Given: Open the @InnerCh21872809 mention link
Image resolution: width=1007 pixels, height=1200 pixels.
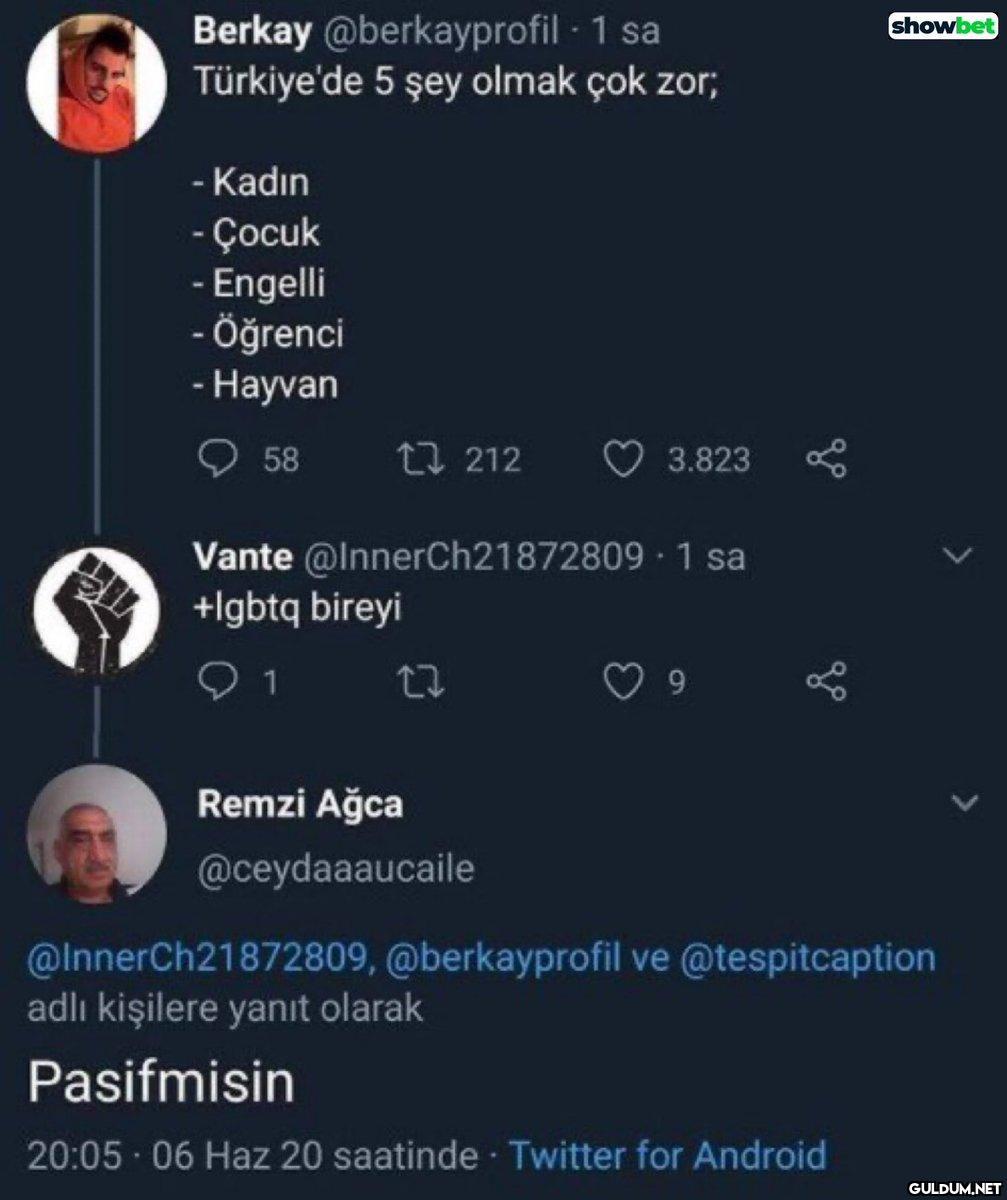Looking at the screenshot, I should (x=199, y=958).
